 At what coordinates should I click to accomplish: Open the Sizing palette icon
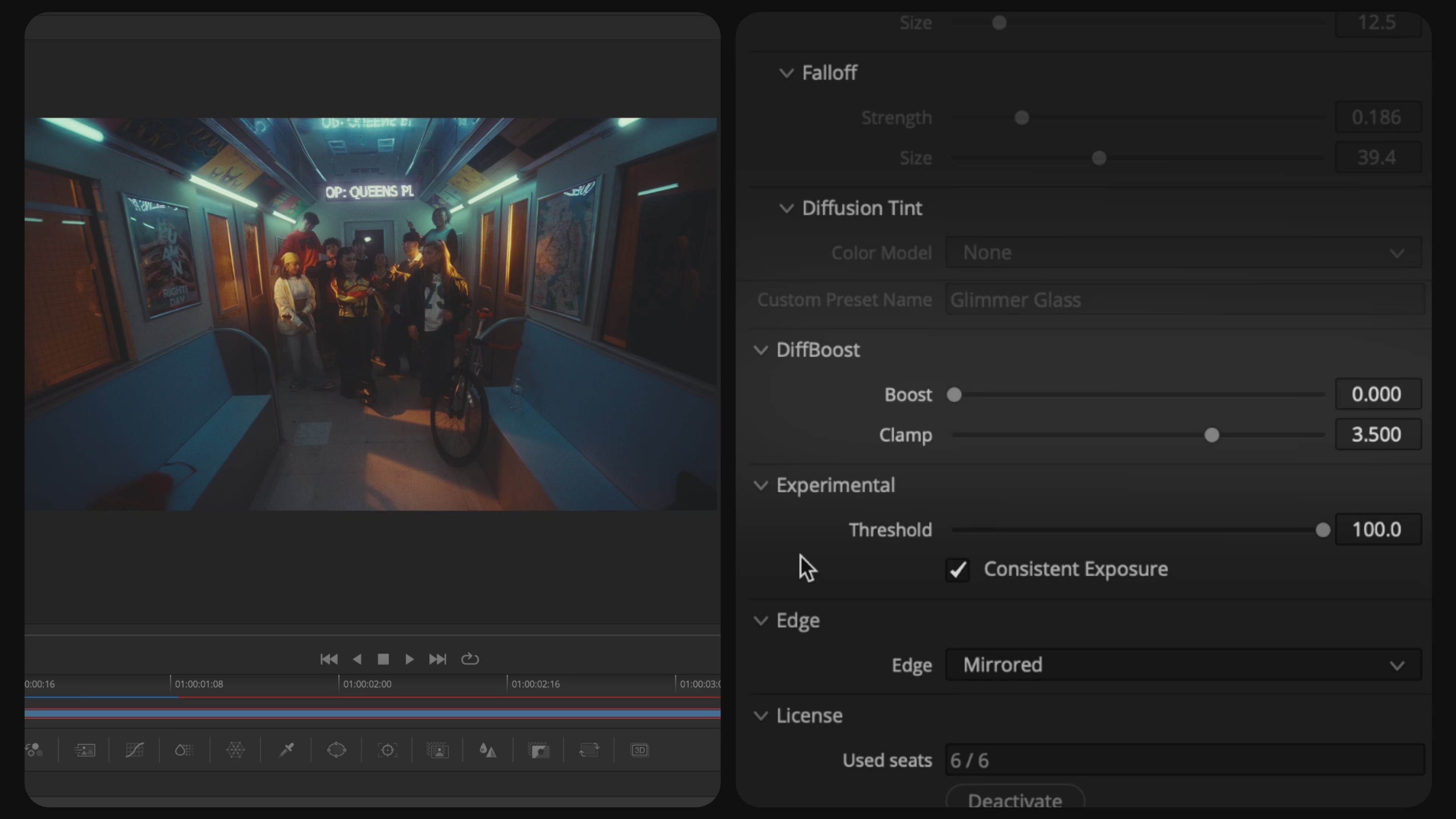tap(589, 750)
